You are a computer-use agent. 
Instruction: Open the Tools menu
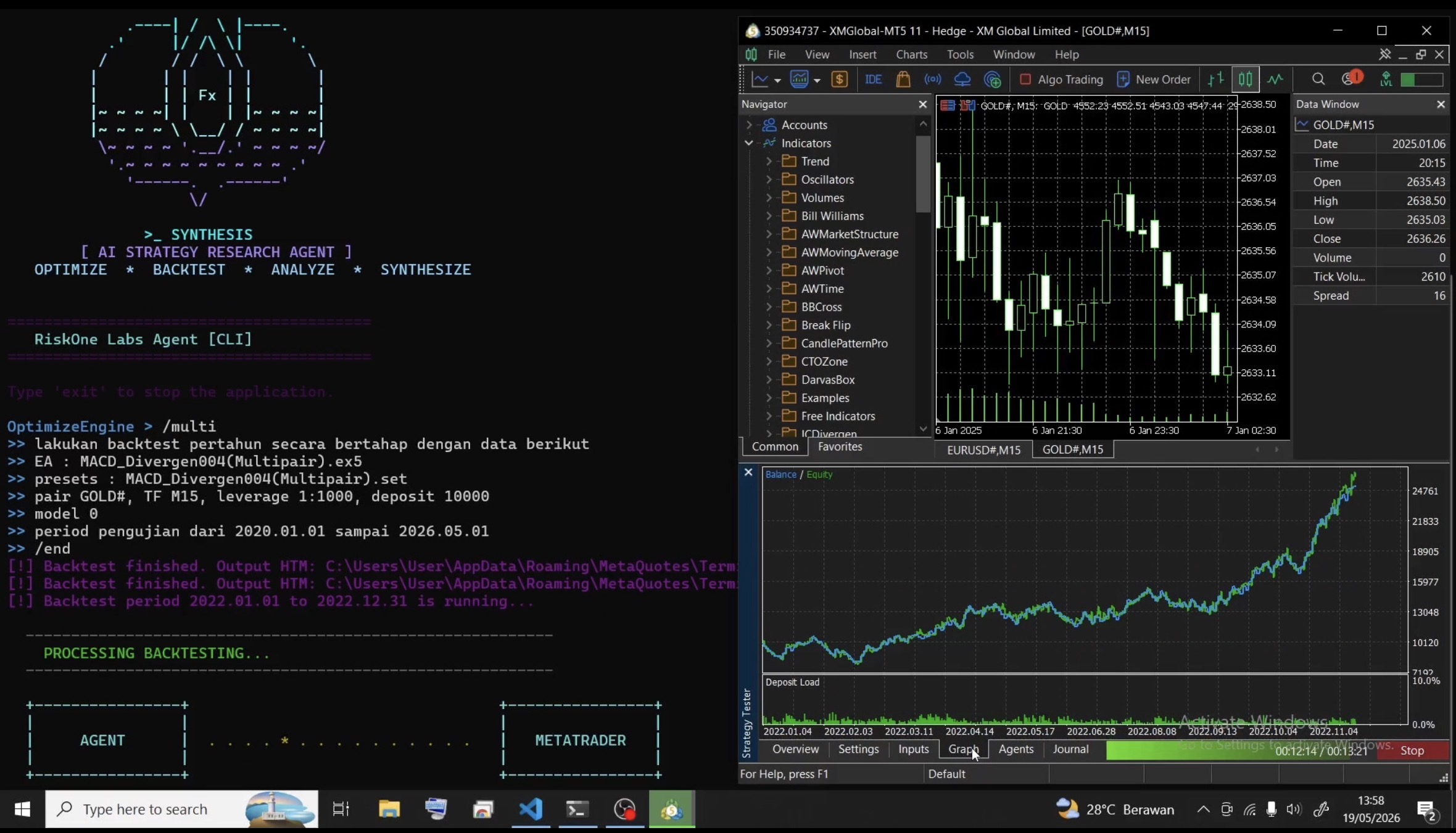click(x=960, y=54)
